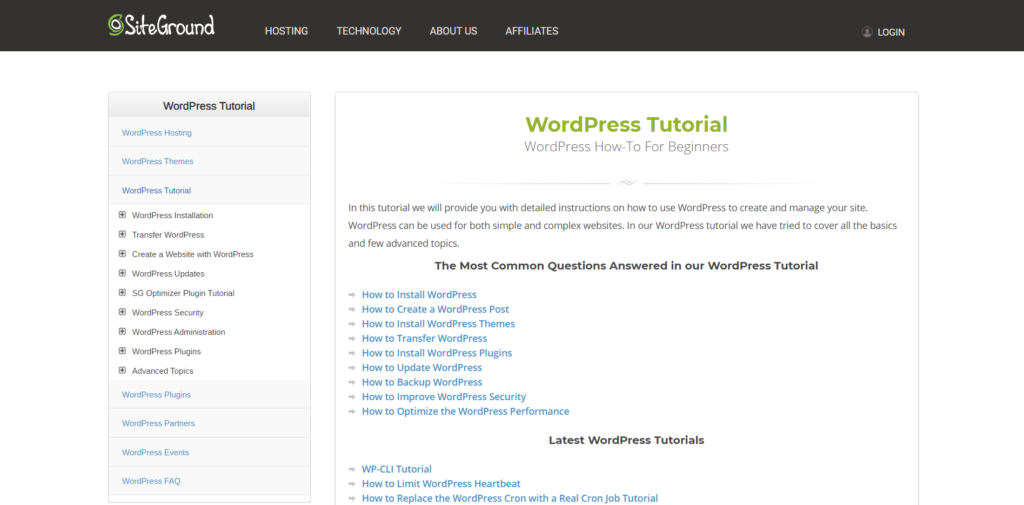
Task: Click the Advanced Topics tree label
Action: [163, 370]
